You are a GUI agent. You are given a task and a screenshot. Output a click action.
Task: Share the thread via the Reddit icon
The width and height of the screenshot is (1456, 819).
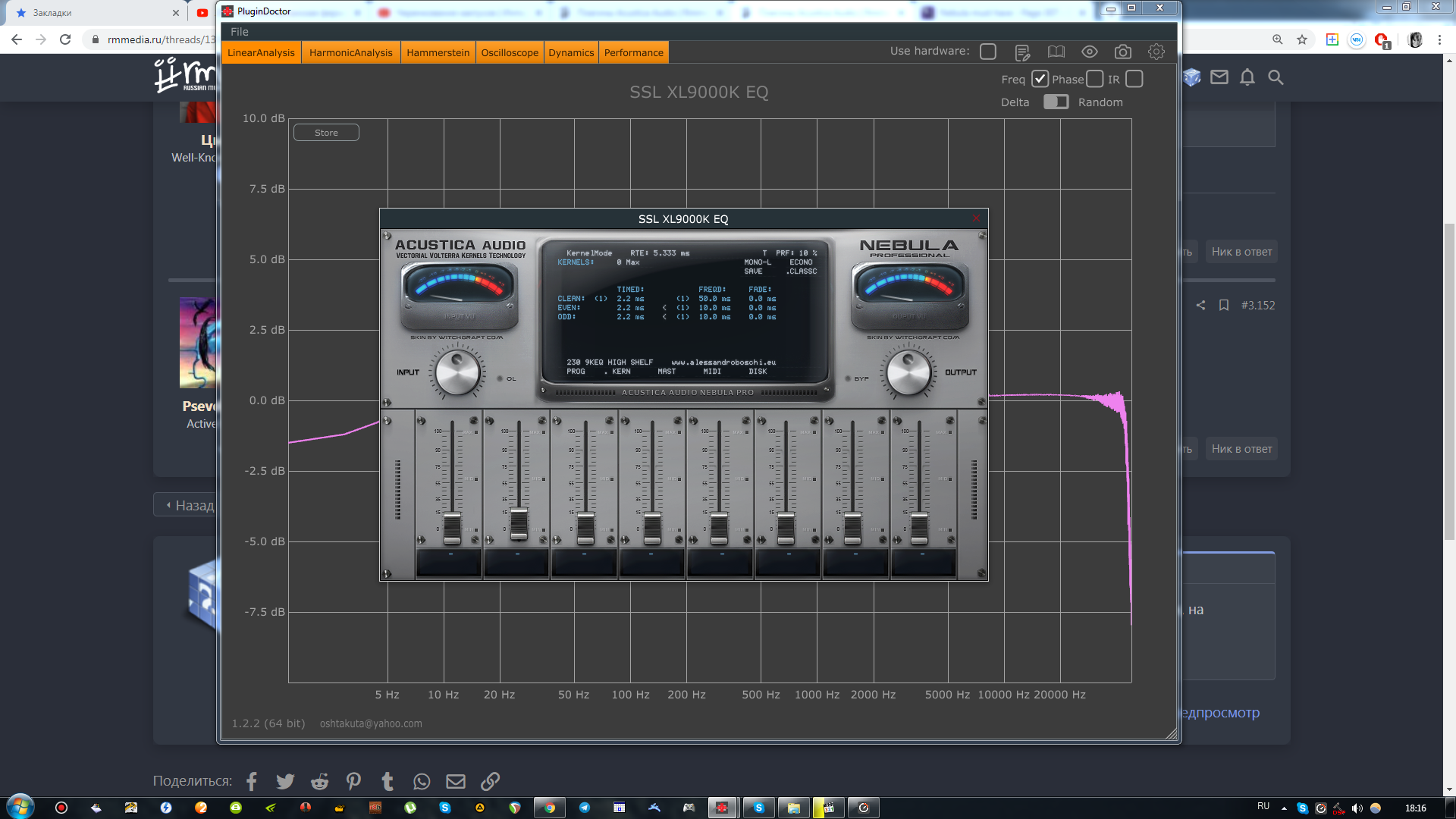pyautogui.click(x=319, y=781)
